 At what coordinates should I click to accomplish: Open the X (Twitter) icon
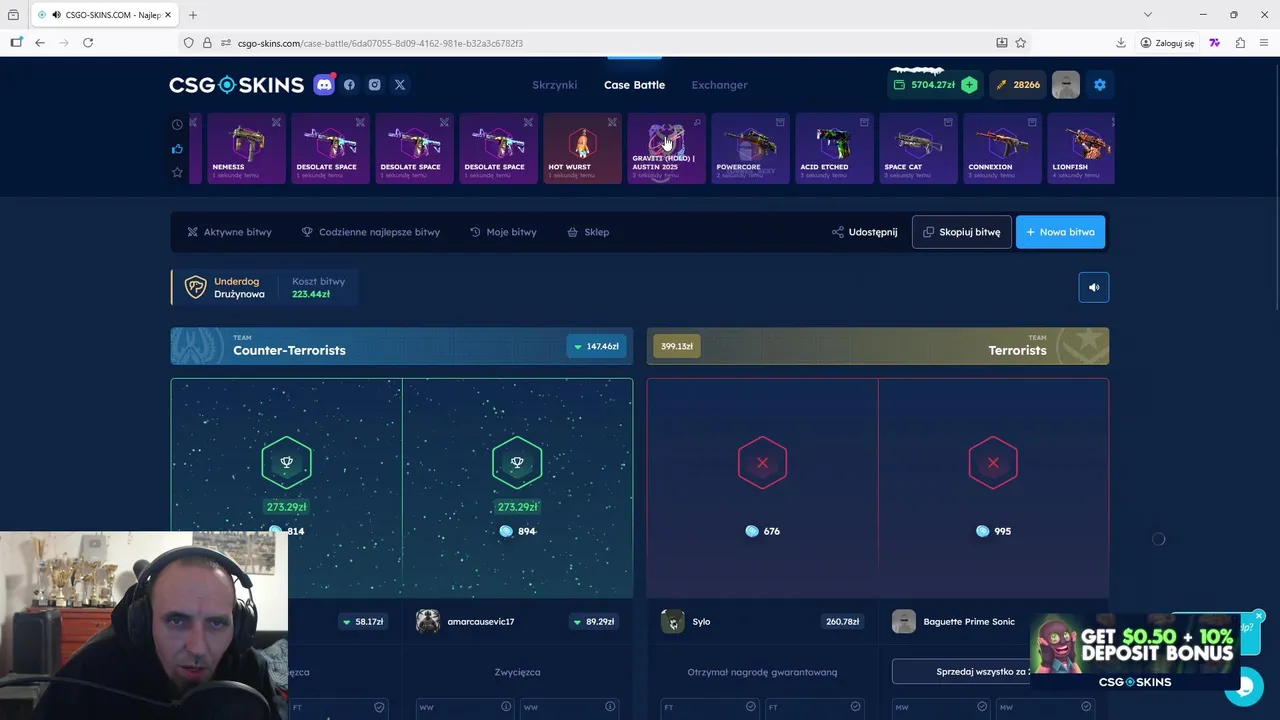(x=400, y=85)
